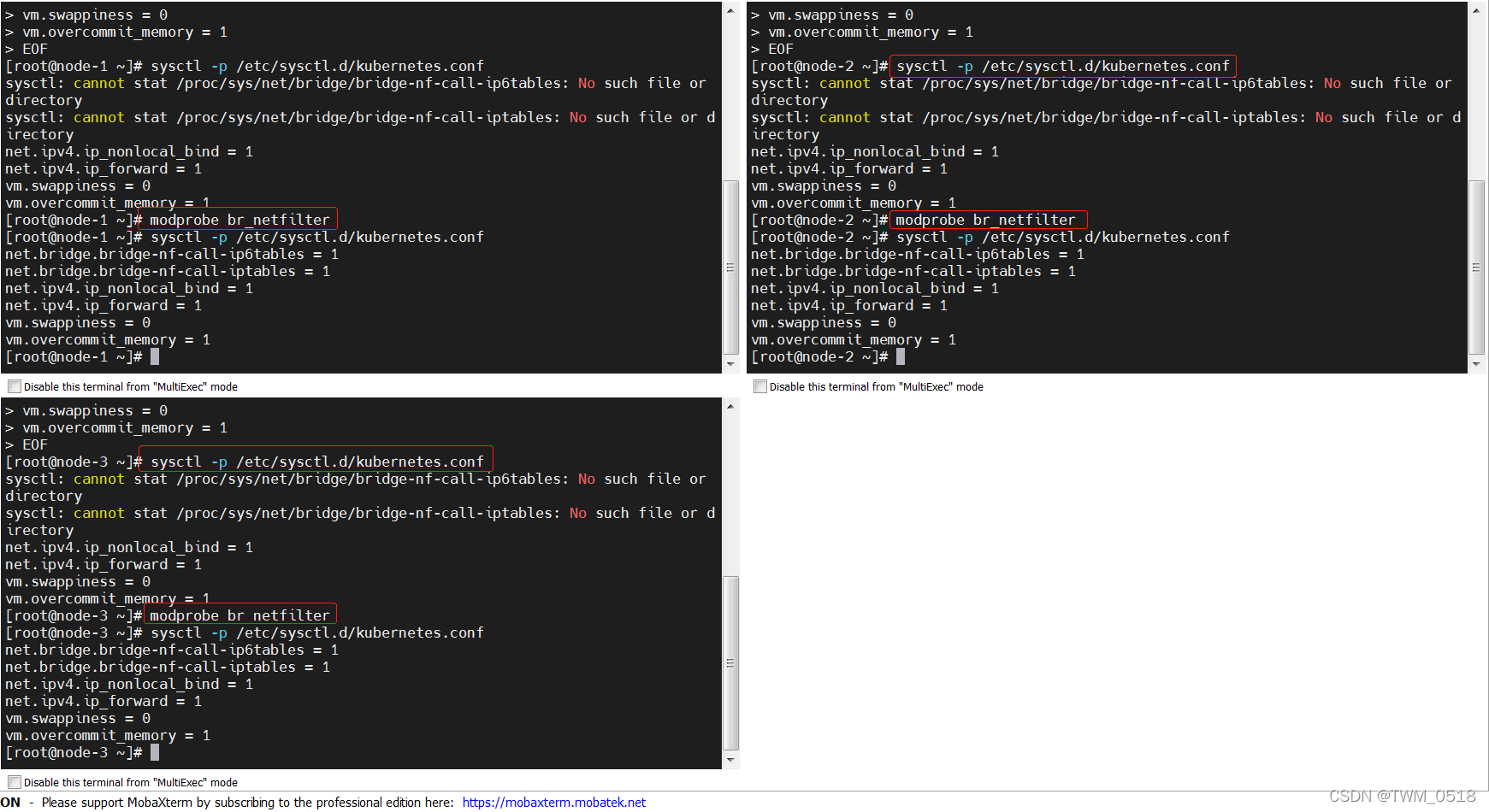Click the node-2 terminal scrollbar thumb

pos(1476,267)
